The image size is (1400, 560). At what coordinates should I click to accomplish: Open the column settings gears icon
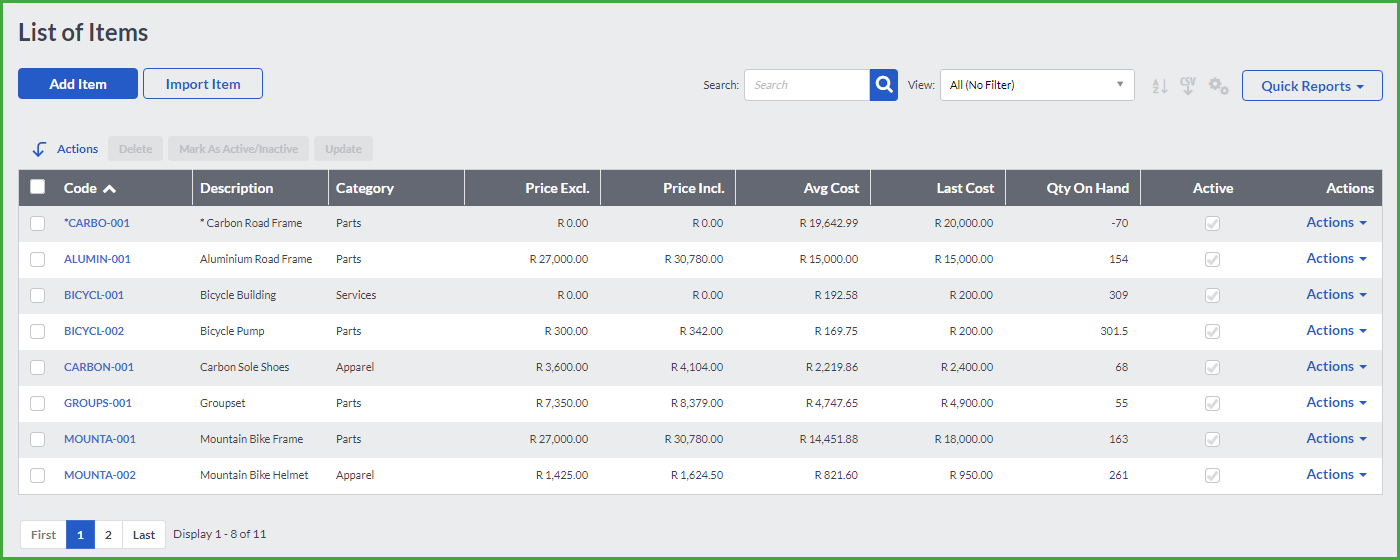click(1218, 86)
